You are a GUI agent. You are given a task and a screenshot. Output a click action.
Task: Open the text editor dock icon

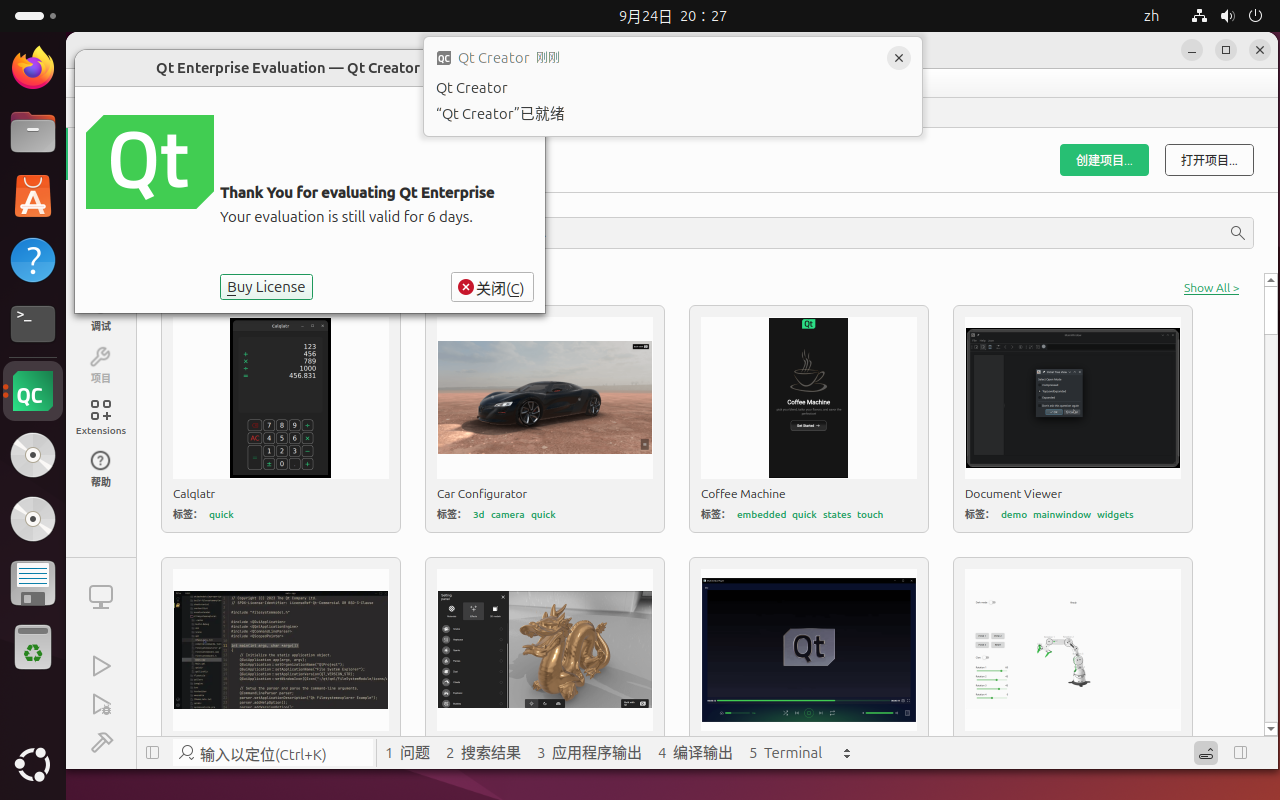(33, 583)
